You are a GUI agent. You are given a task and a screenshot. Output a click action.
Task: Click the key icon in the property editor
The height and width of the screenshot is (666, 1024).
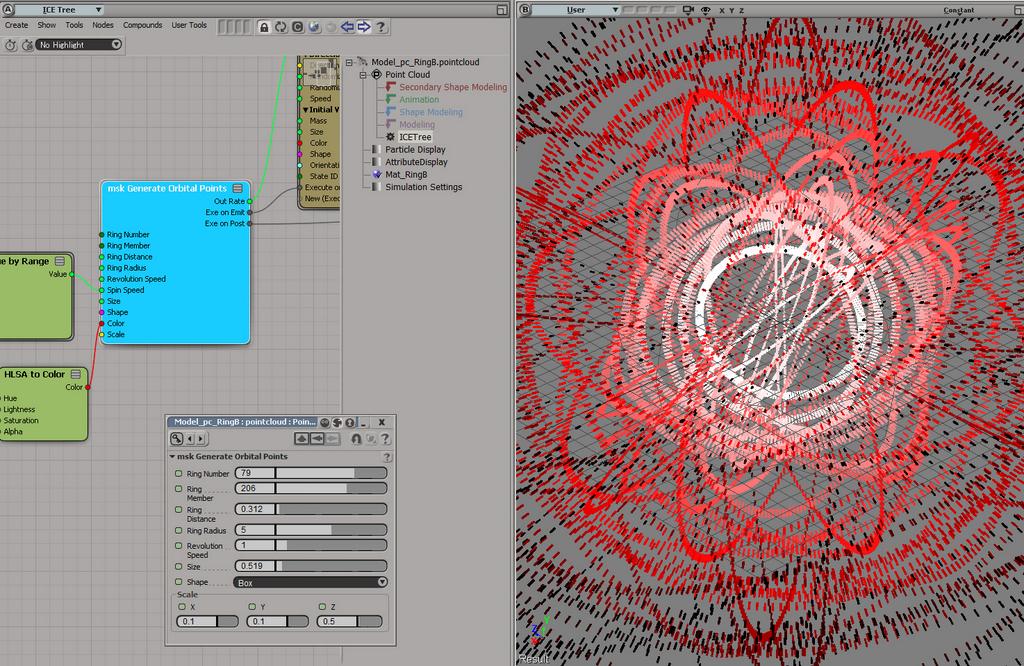click(x=177, y=439)
